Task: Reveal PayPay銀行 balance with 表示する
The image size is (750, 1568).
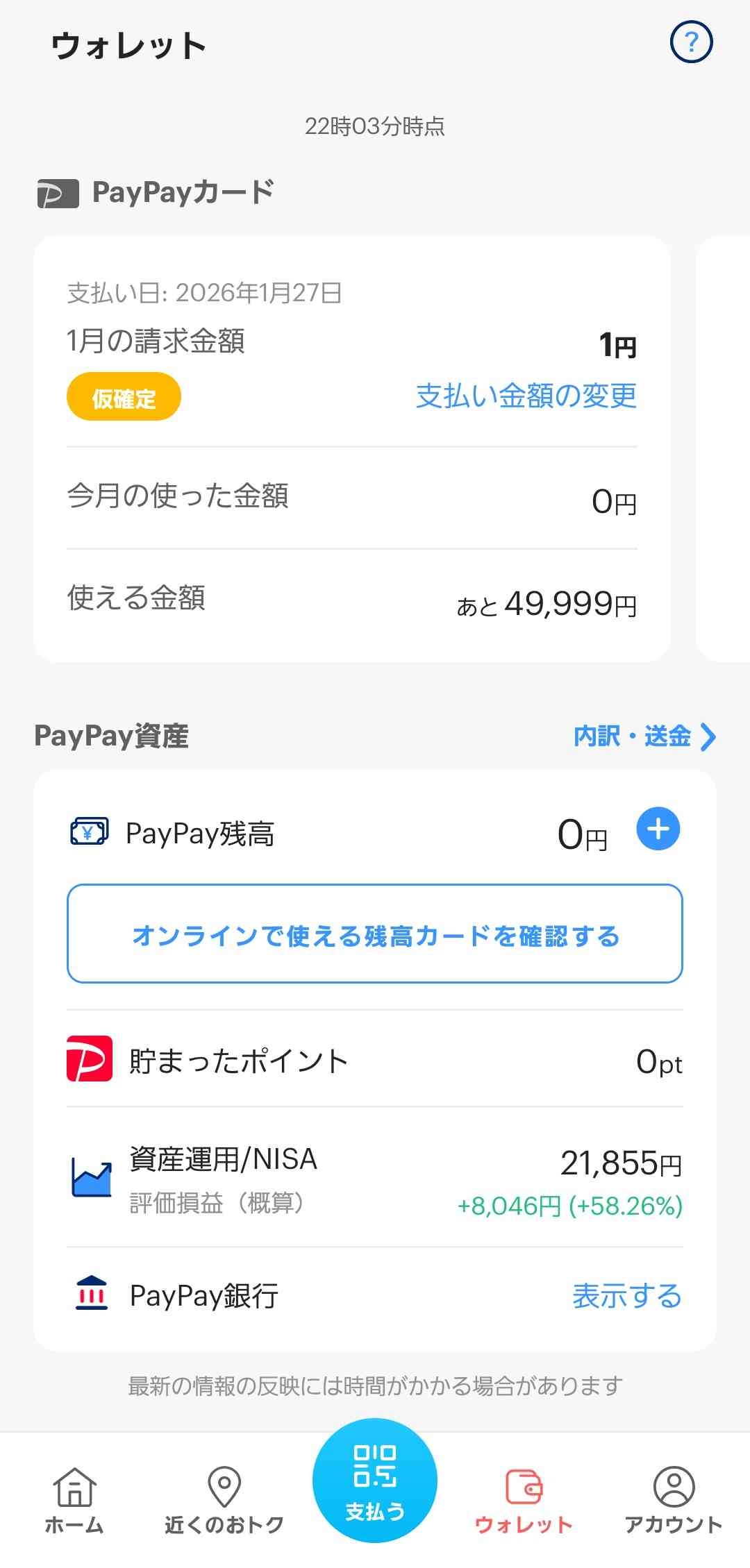Action: [x=626, y=1295]
